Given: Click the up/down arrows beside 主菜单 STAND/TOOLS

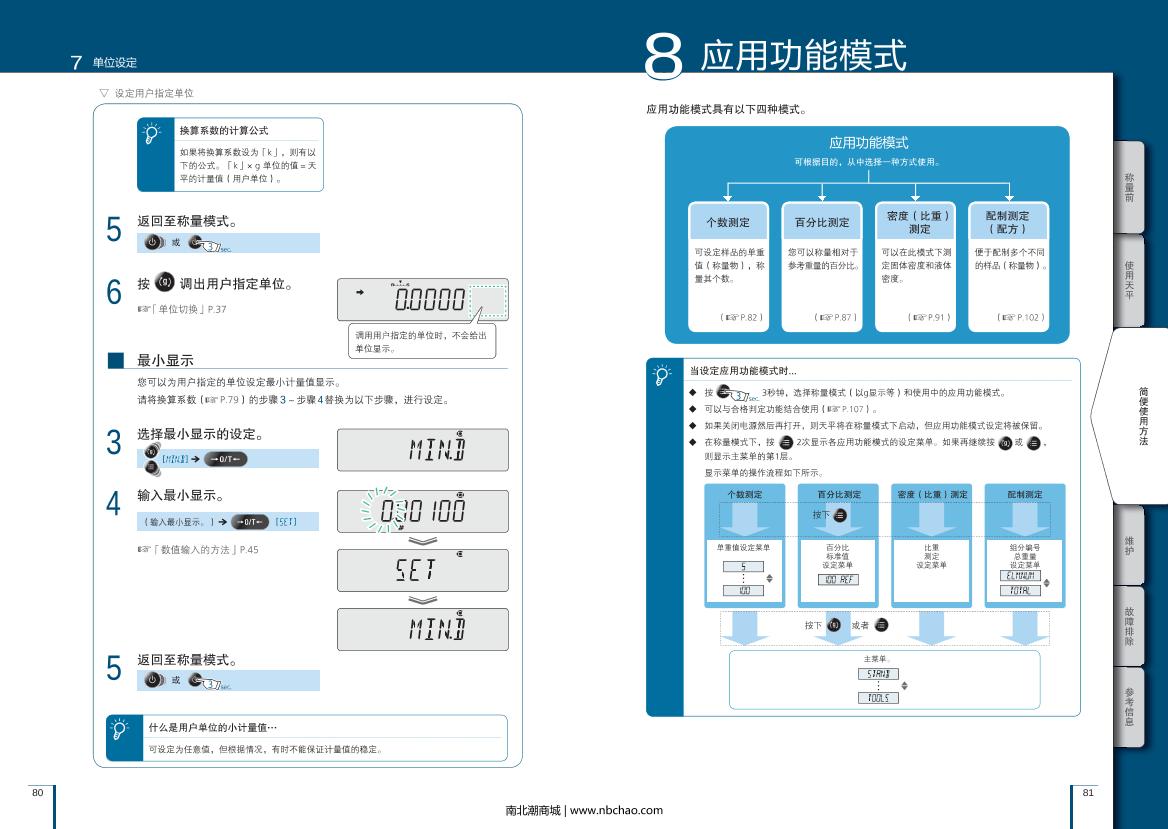Looking at the screenshot, I should coord(905,685).
